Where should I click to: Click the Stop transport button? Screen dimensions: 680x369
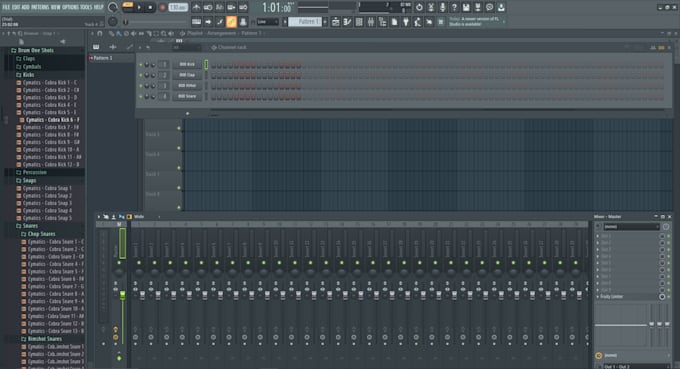[x=150, y=7]
